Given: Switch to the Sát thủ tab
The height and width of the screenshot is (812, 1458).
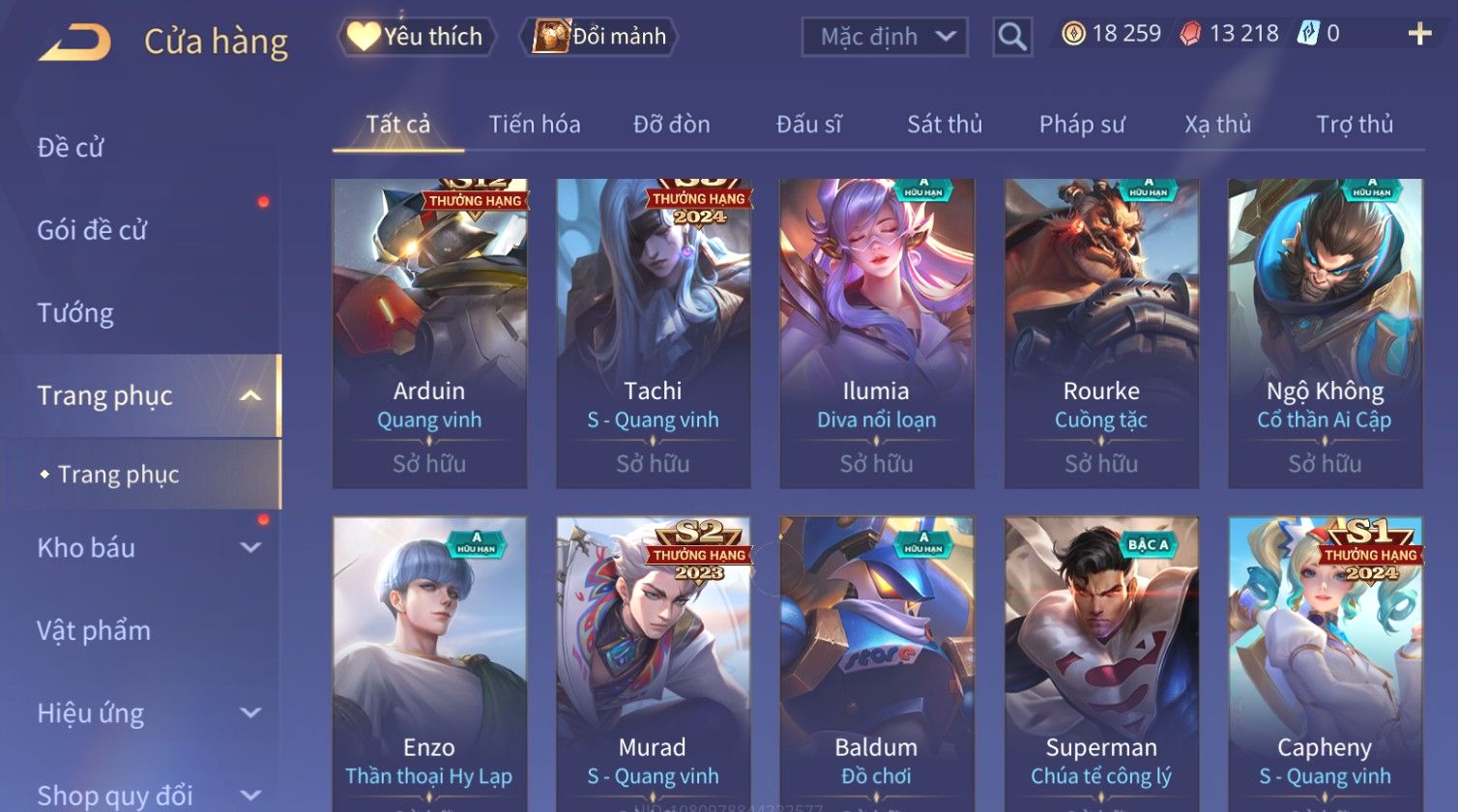Looking at the screenshot, I should point(945,125).
